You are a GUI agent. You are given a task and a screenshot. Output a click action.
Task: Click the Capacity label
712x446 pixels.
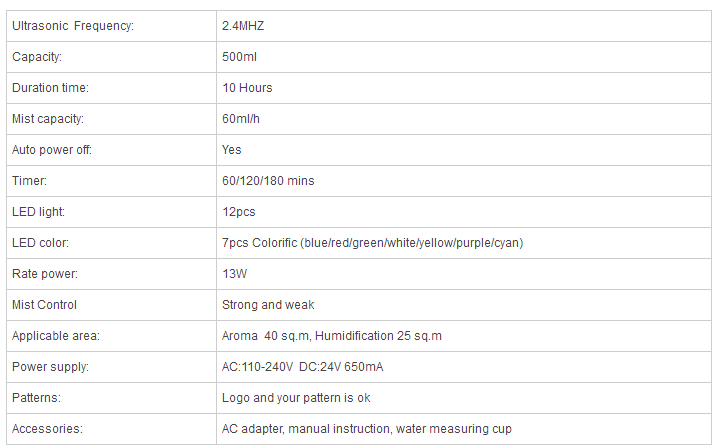[37, 57]
